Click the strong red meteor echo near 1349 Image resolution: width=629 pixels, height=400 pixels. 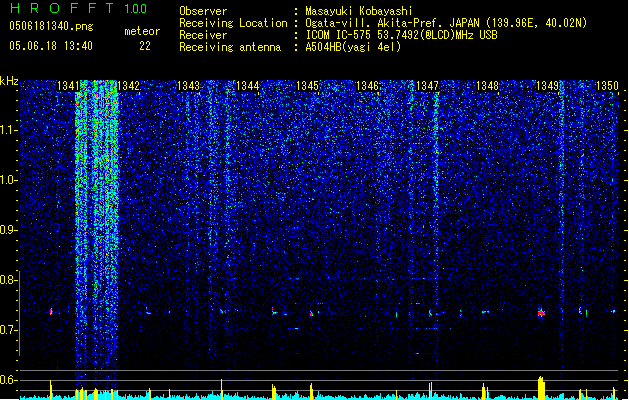541,312
